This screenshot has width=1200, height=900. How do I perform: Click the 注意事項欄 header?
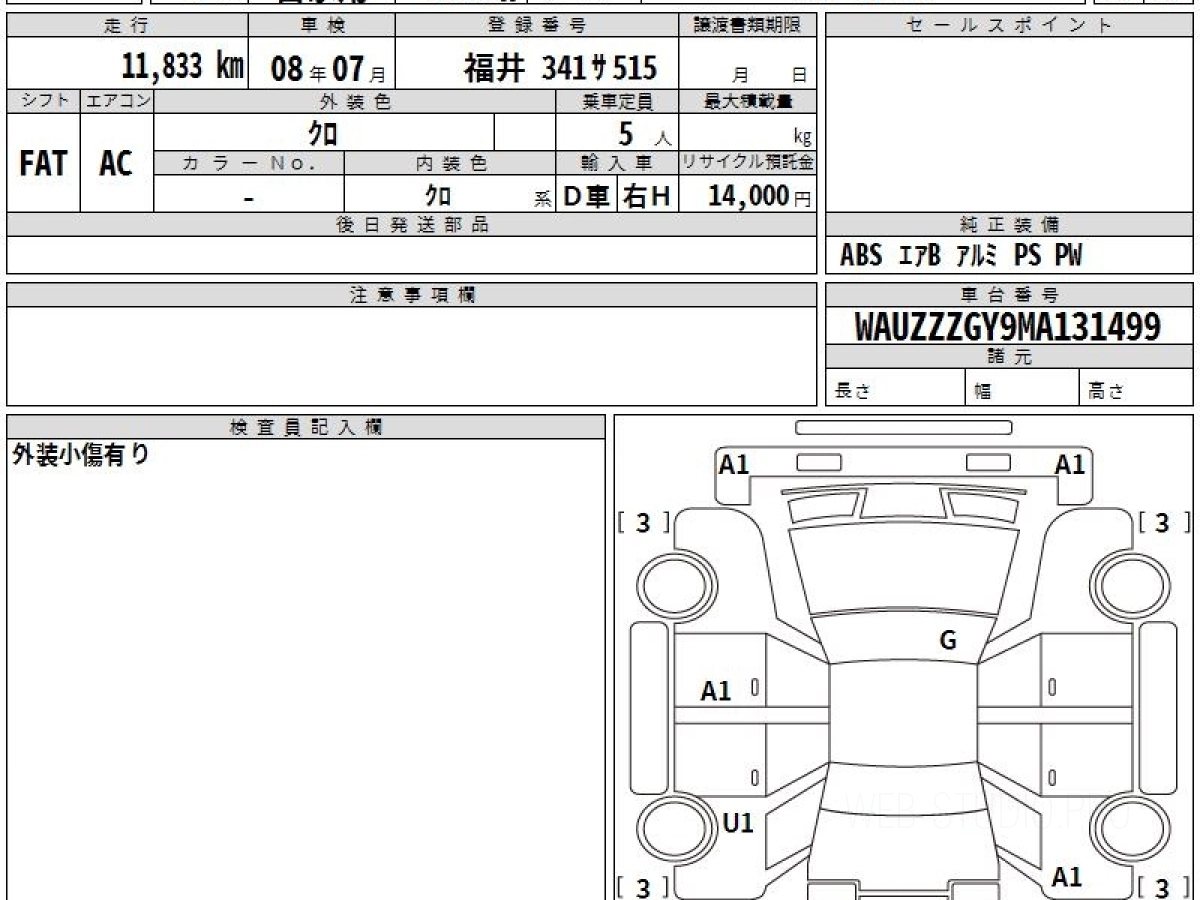tap(411, 295)
